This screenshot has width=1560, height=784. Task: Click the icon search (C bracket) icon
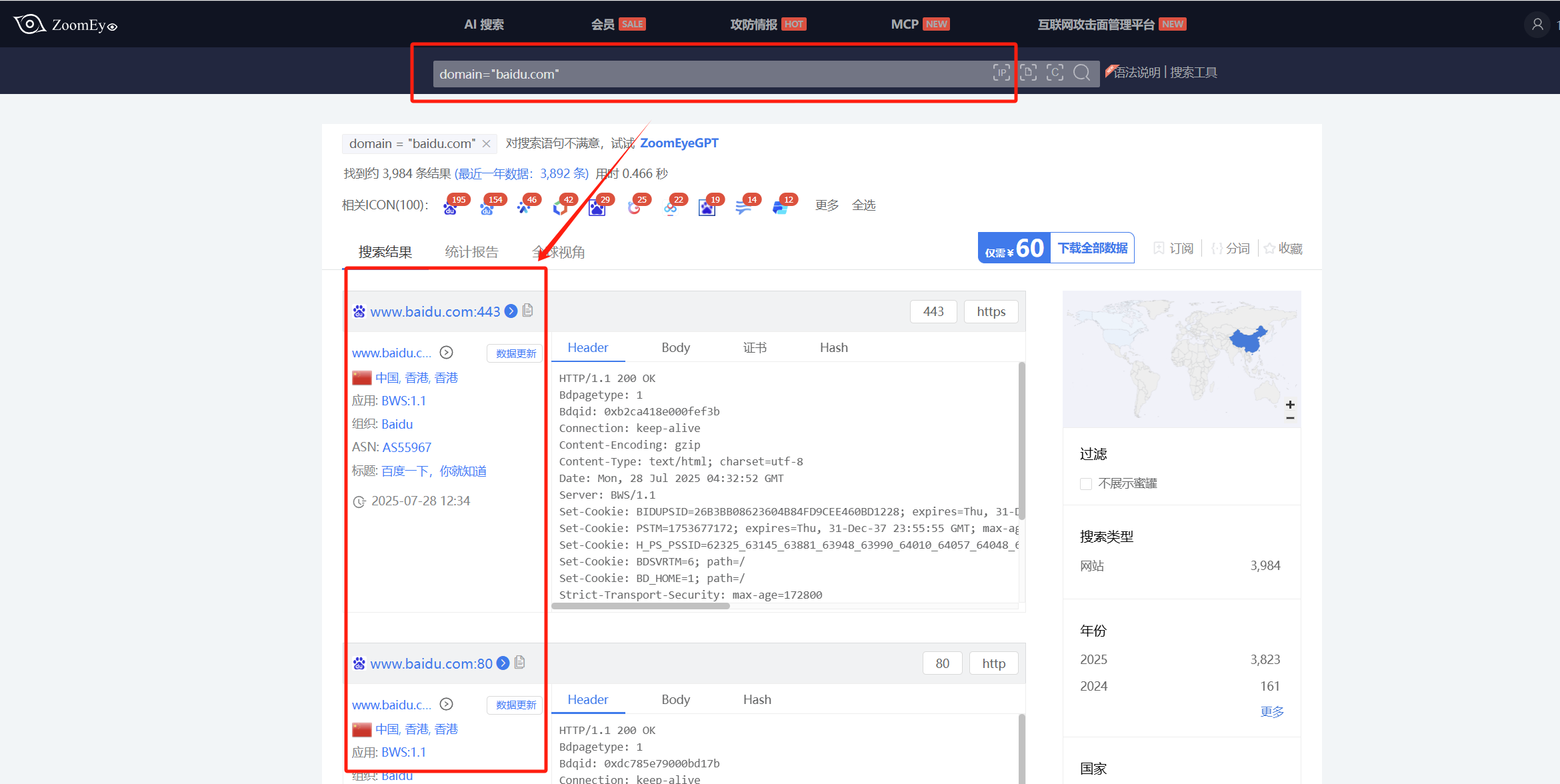click(1055, 73)
